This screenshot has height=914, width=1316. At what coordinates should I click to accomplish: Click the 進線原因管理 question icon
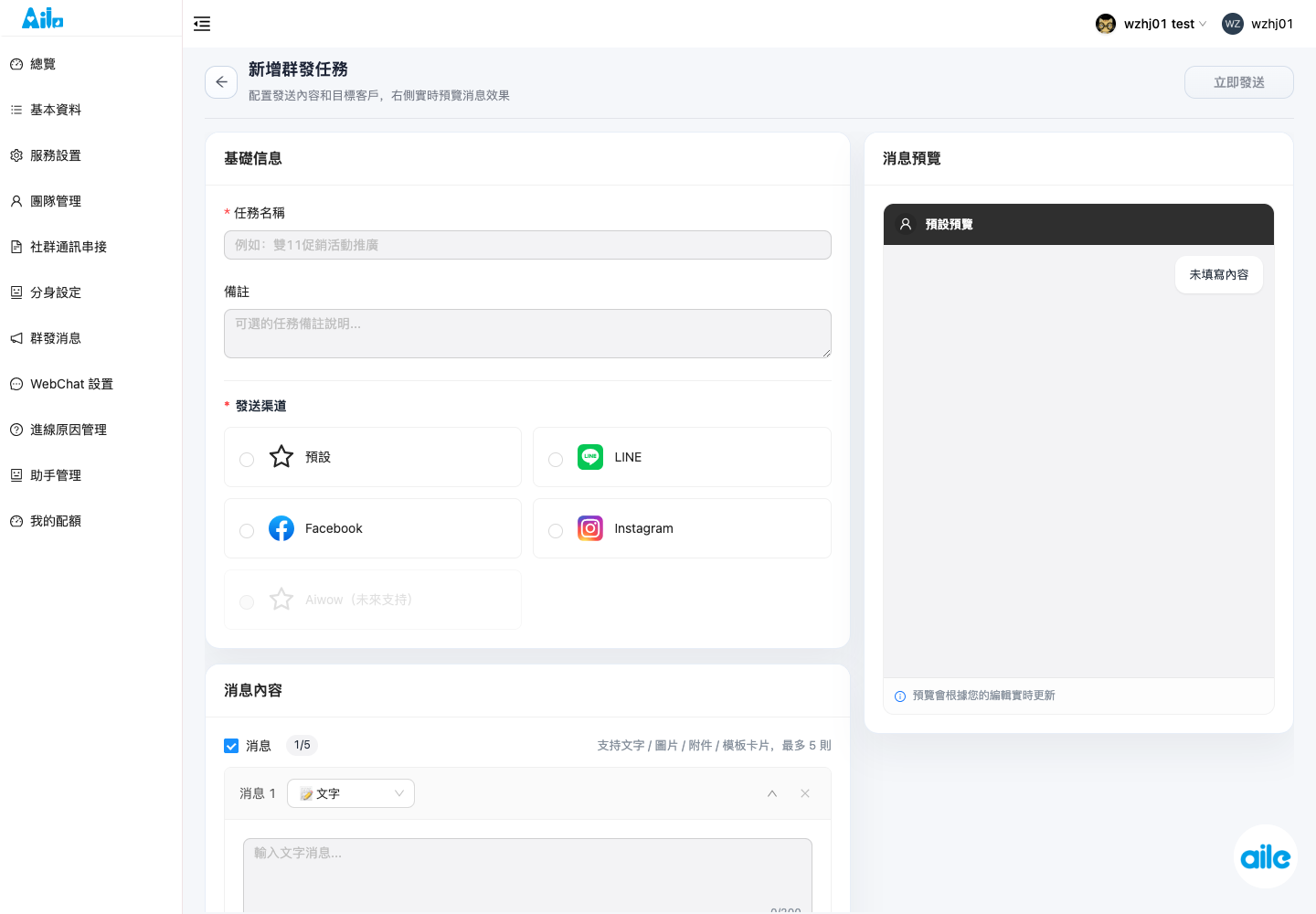click(16, 430)
